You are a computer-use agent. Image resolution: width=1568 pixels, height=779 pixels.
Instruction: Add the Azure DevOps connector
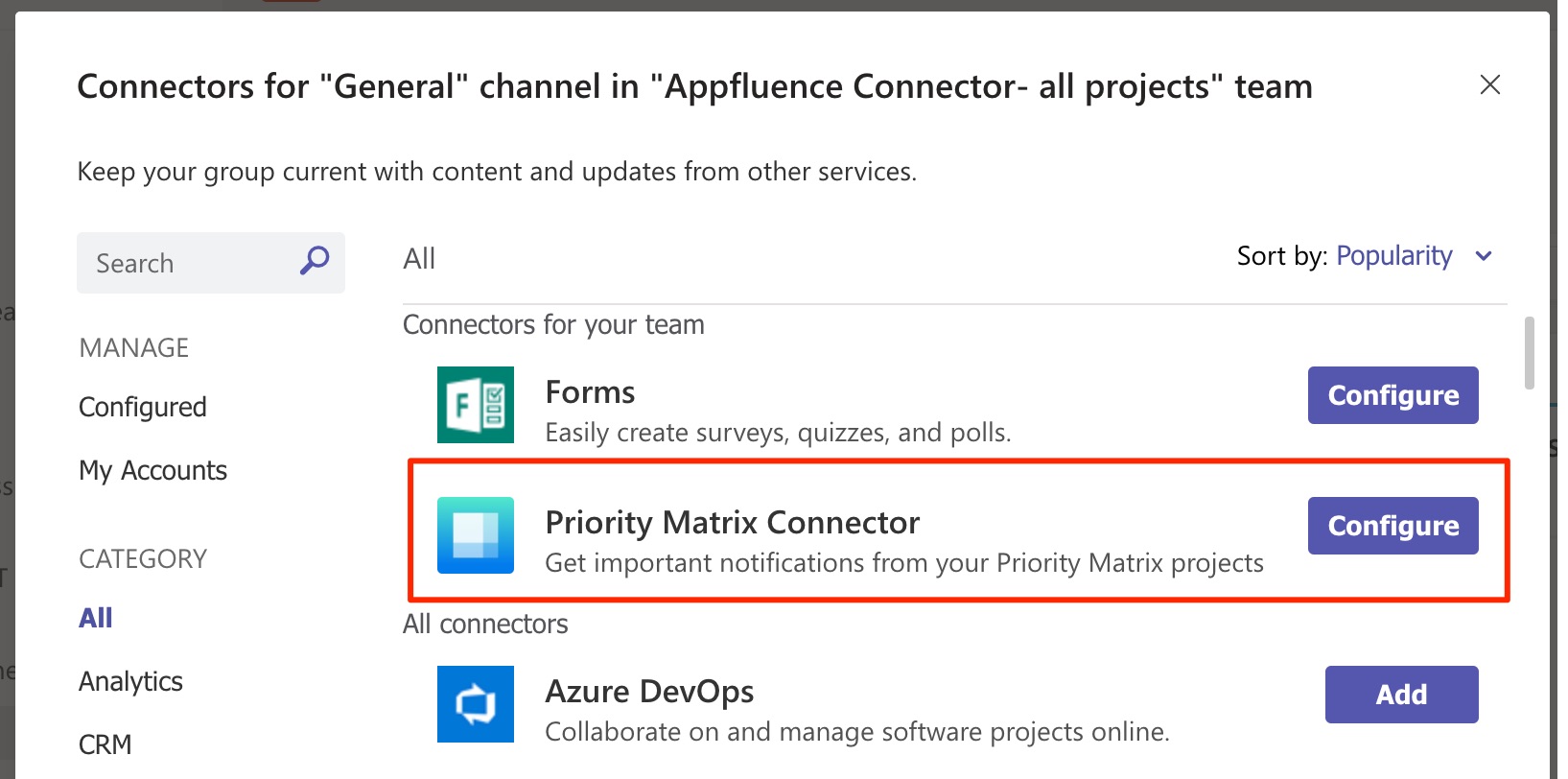1402,695
